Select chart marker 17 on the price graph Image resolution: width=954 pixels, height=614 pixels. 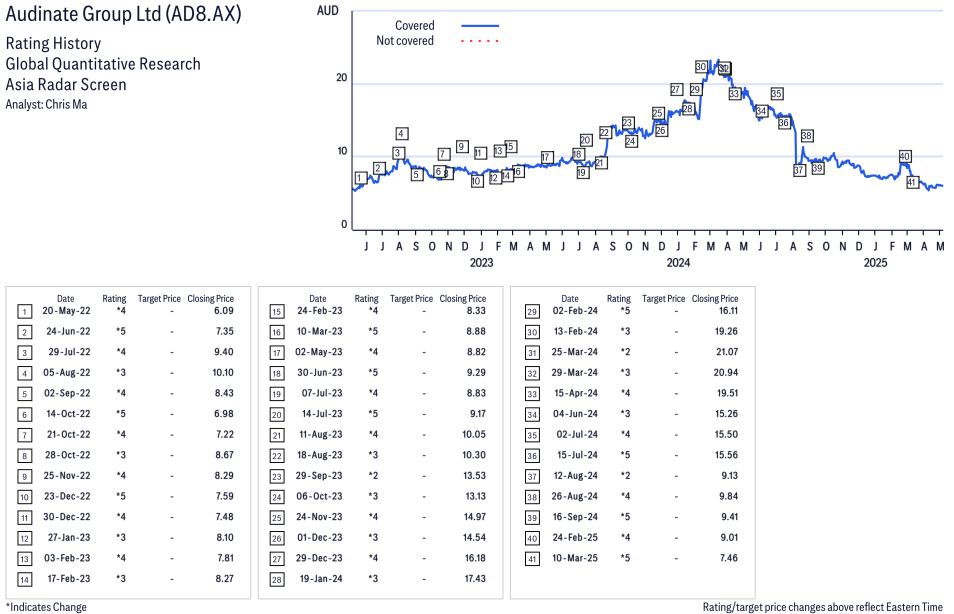(546, 157)
